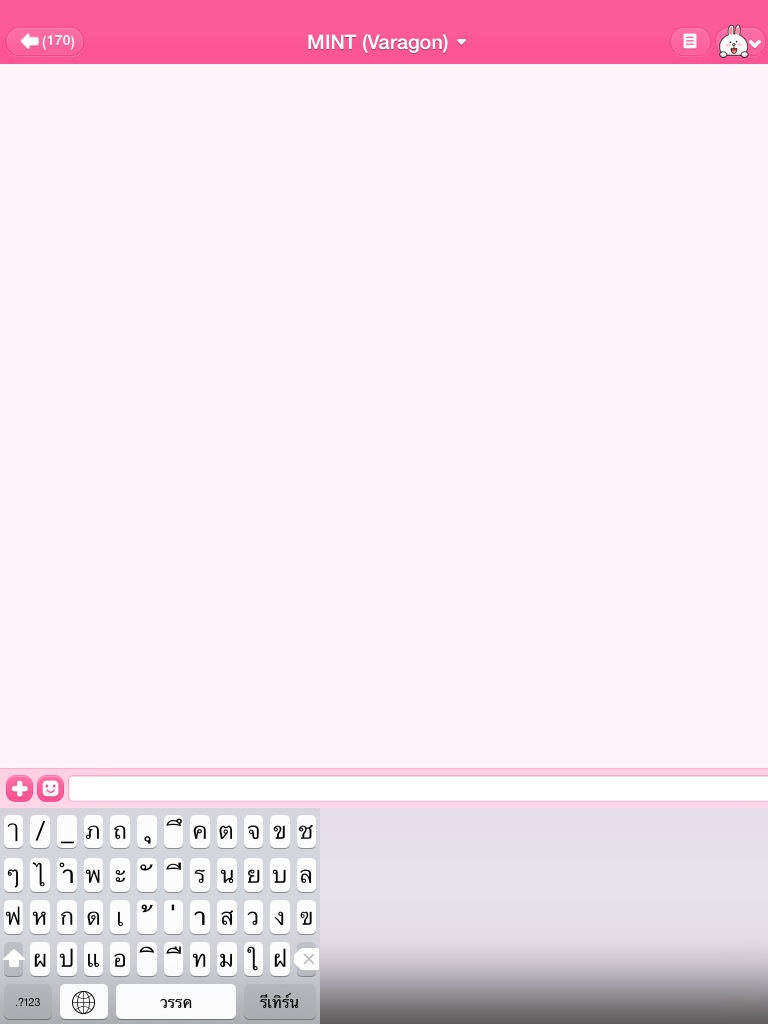Tap the พ key

pos(93,874)
